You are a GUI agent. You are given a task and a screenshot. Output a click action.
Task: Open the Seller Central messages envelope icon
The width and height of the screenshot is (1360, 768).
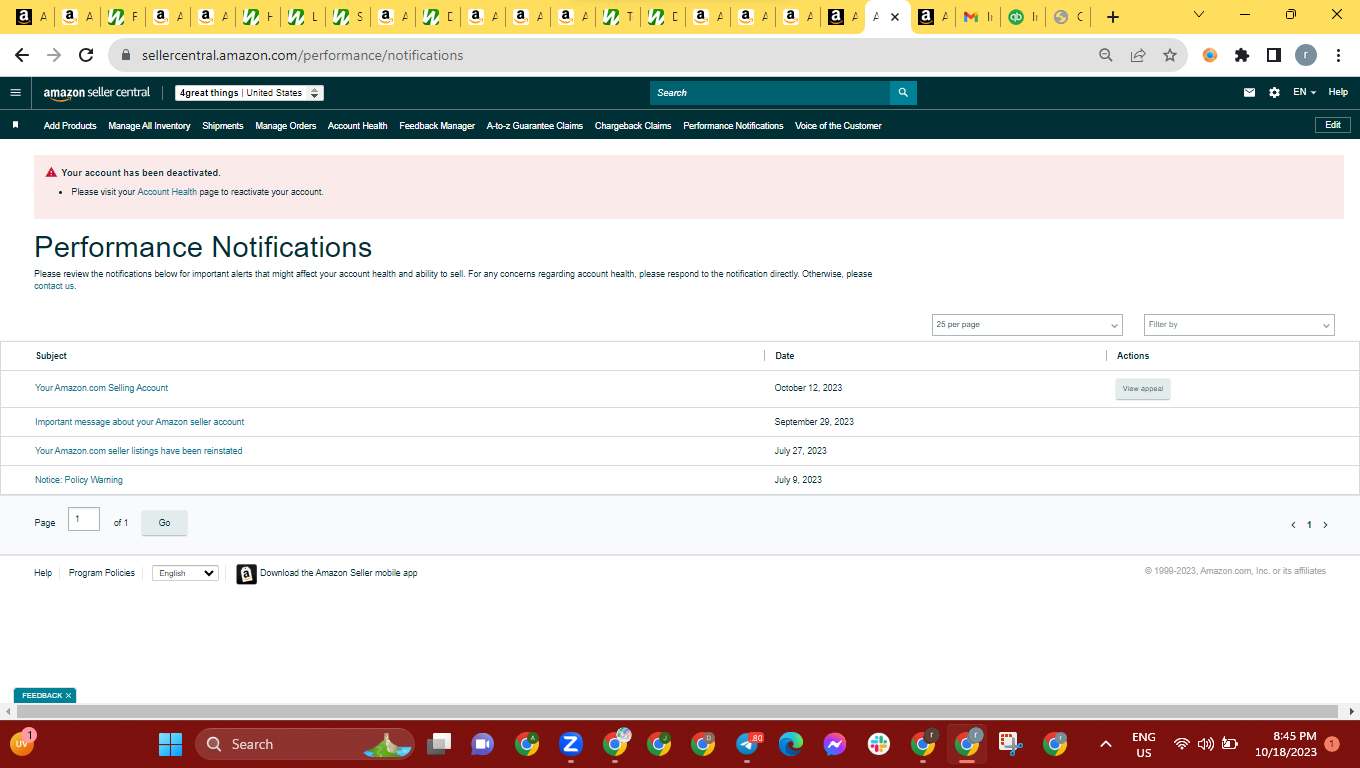(1249, 93)
